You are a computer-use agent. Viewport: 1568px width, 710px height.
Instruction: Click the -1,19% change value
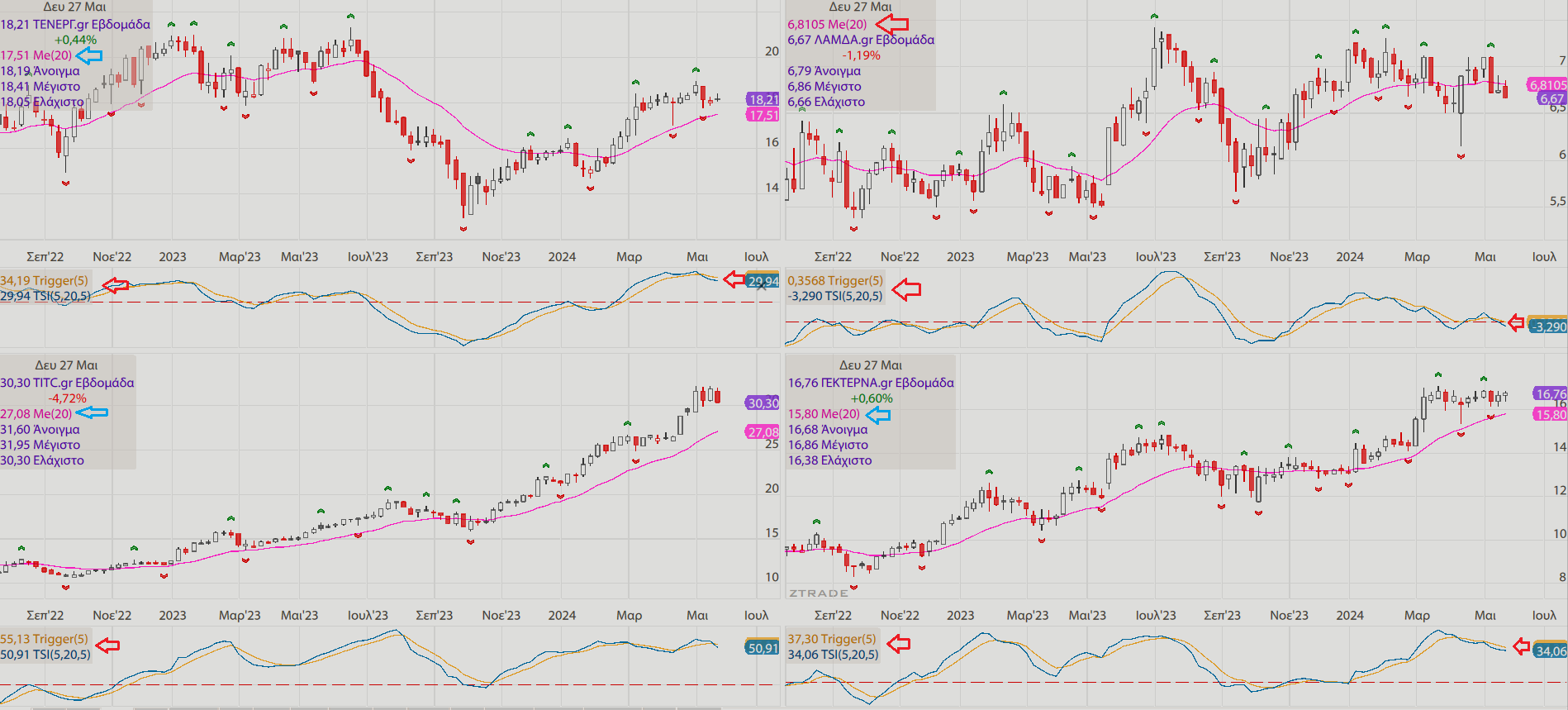pos(862,55)
